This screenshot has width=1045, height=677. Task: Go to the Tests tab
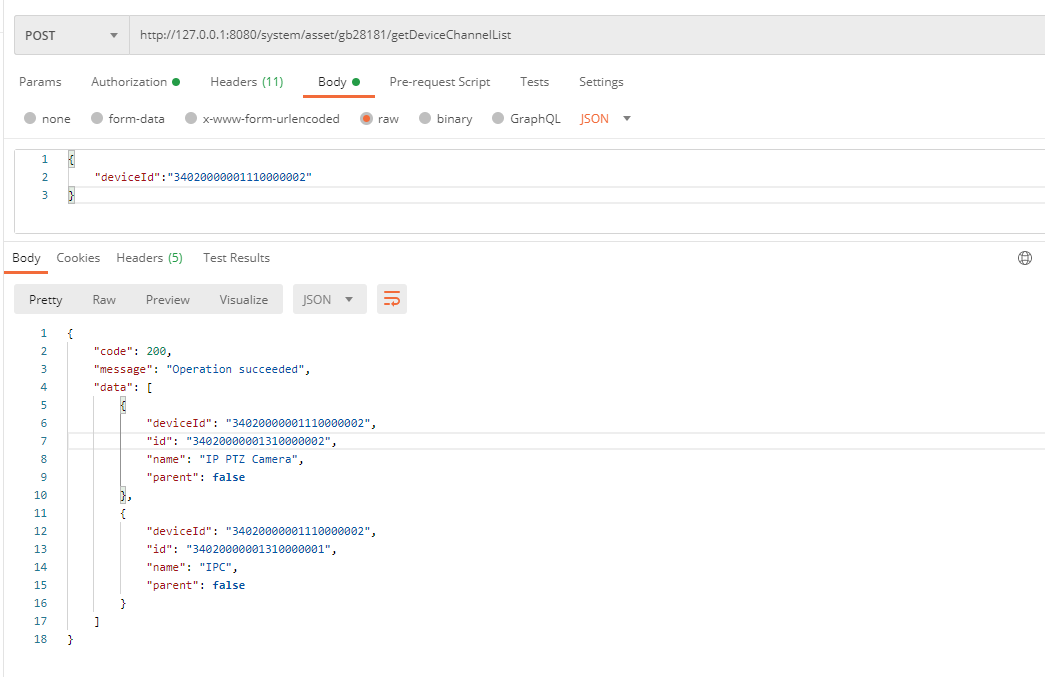534,82
